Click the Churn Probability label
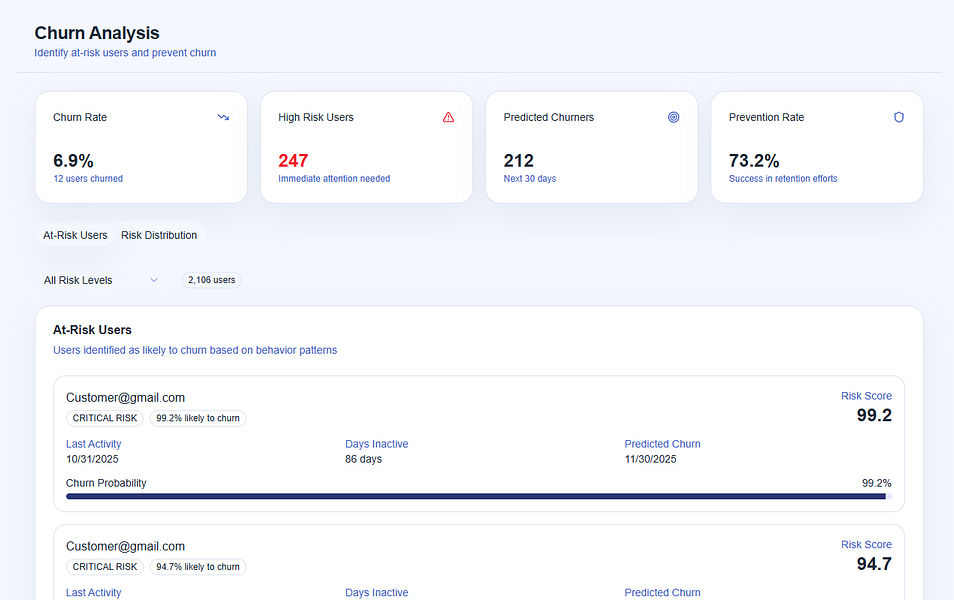The width and height of the screenshot is (954, 600). (106, 483)
